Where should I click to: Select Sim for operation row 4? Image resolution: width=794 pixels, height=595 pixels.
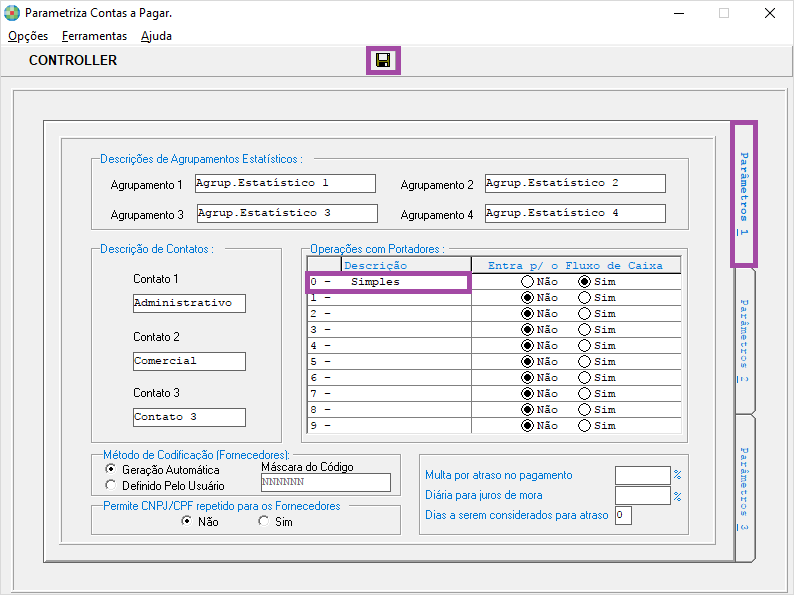[x=584, y=345]
